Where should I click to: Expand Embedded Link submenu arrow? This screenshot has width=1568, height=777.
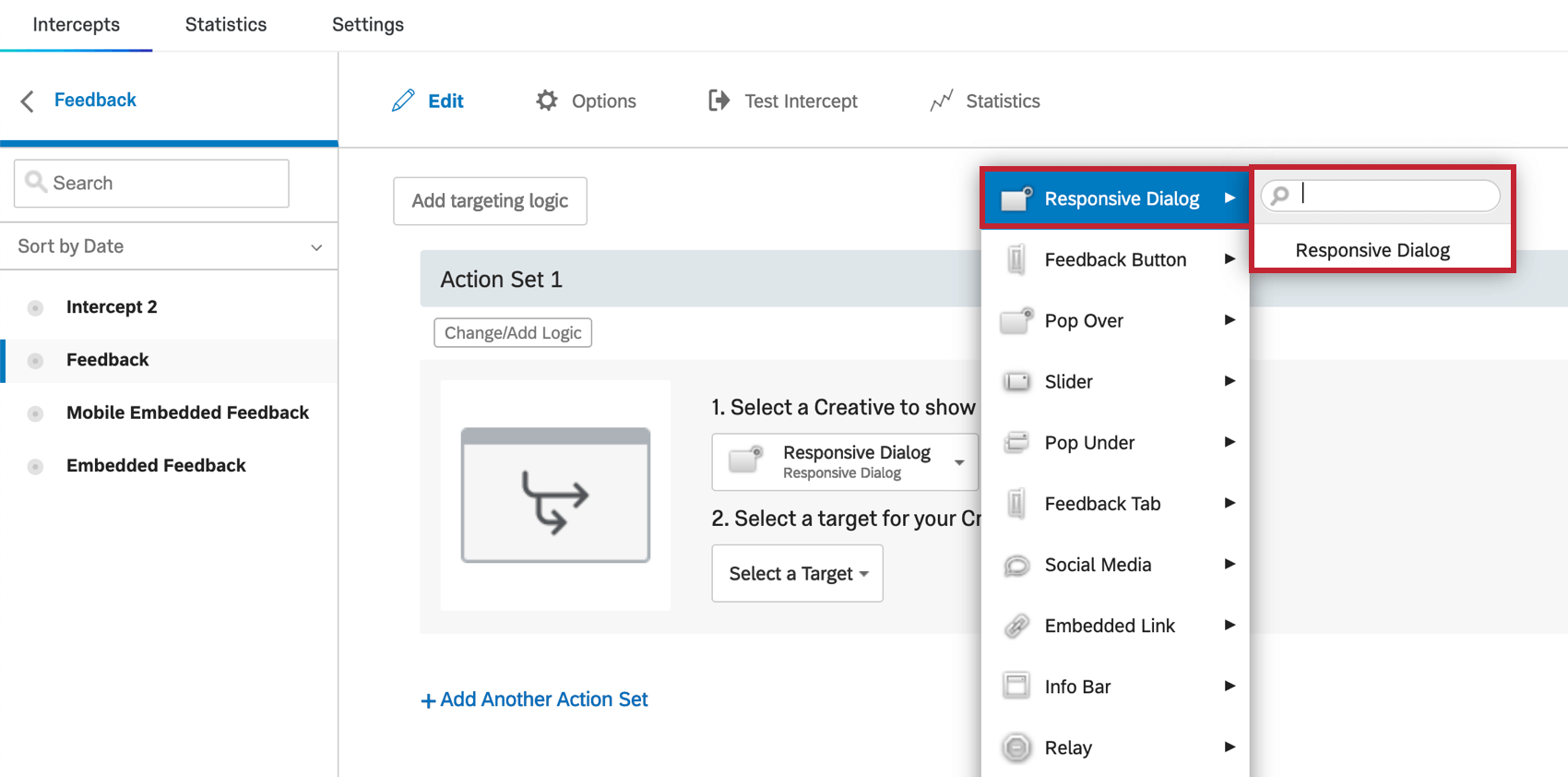tap(1229, 624)
